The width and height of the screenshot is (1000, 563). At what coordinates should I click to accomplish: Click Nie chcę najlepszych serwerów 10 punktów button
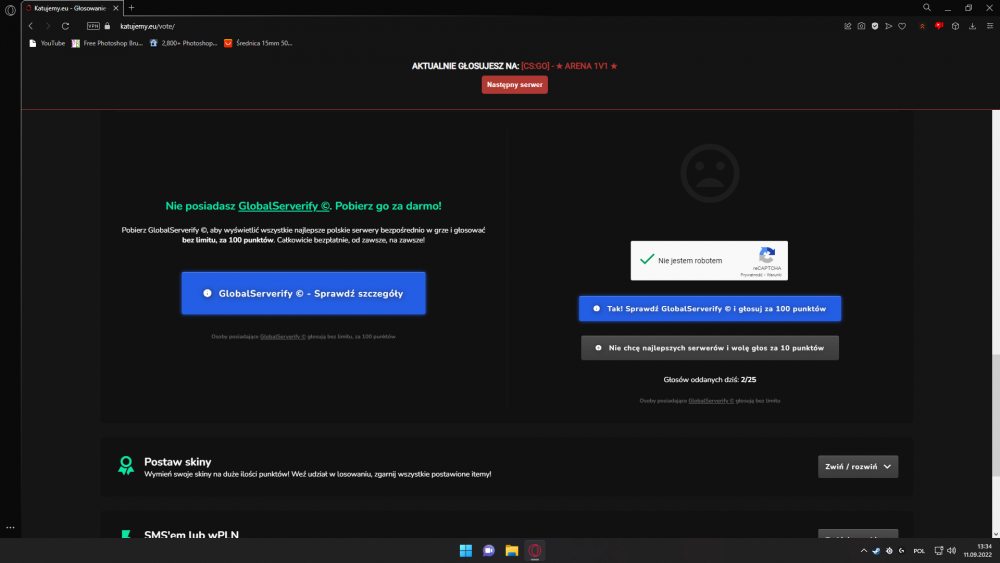point(710,348)
